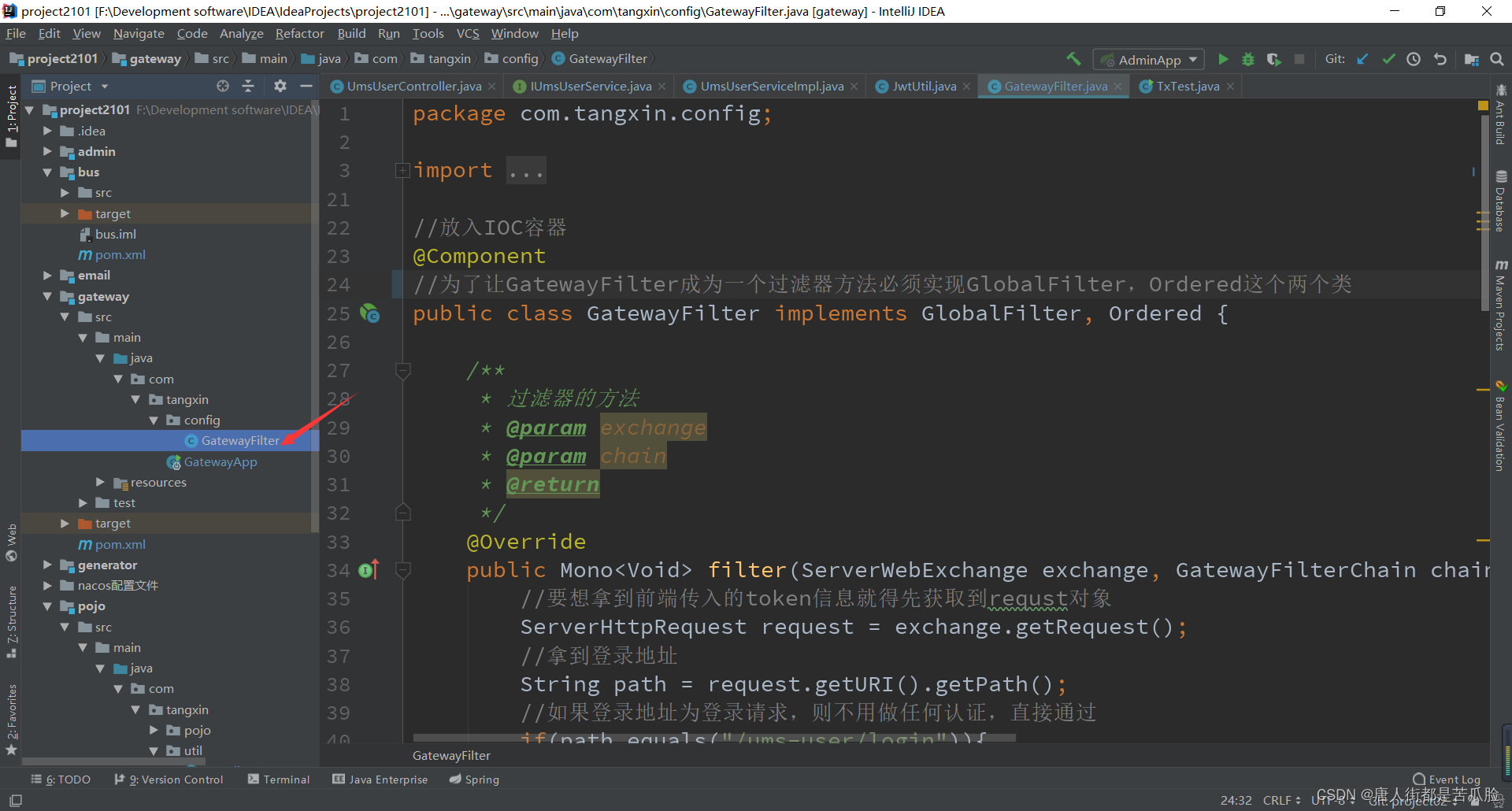Viewport: 1512px width, 811px height.
Task: Collapse all in Project panel
Action: click(248, 86)
